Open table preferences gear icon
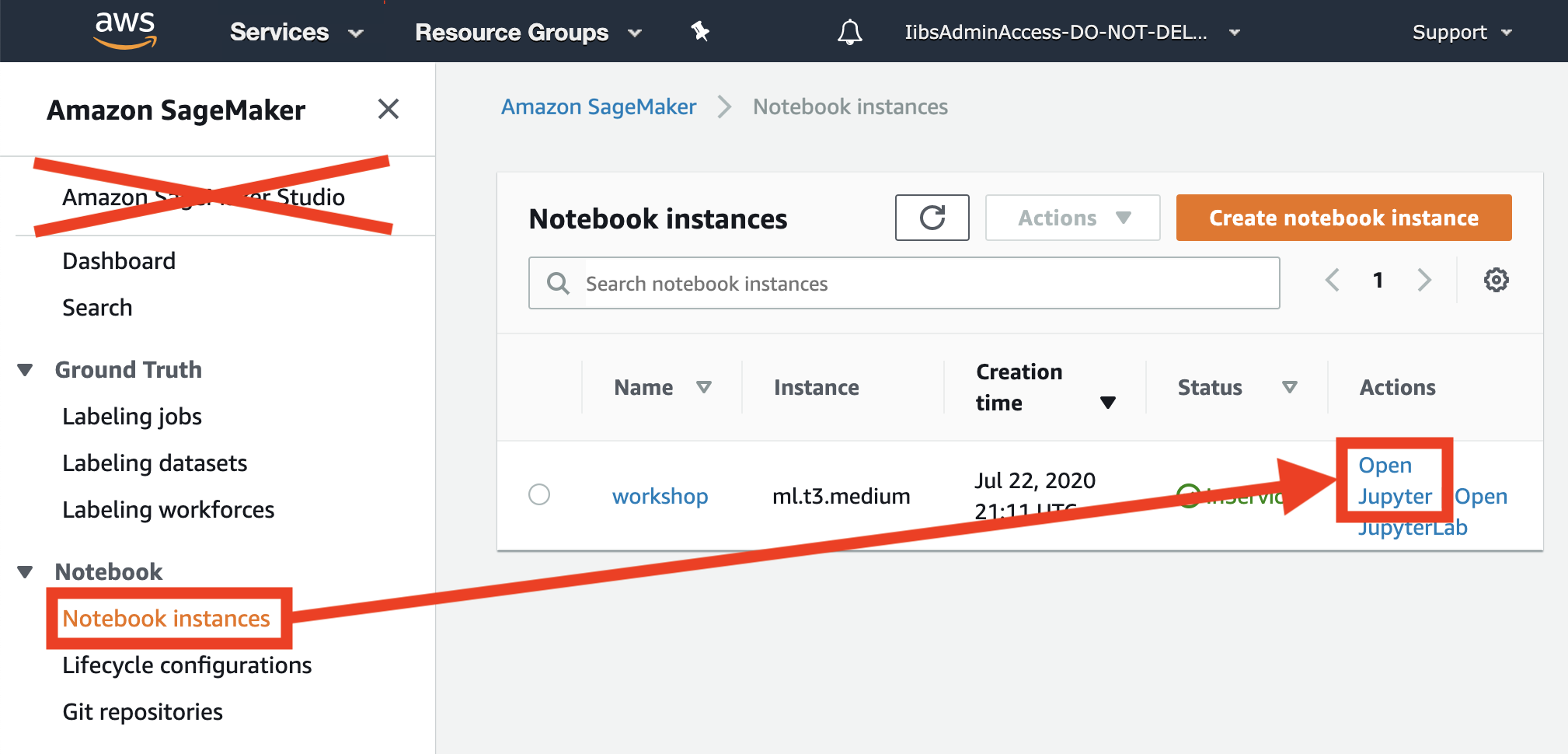 [x=1496, y=280]
